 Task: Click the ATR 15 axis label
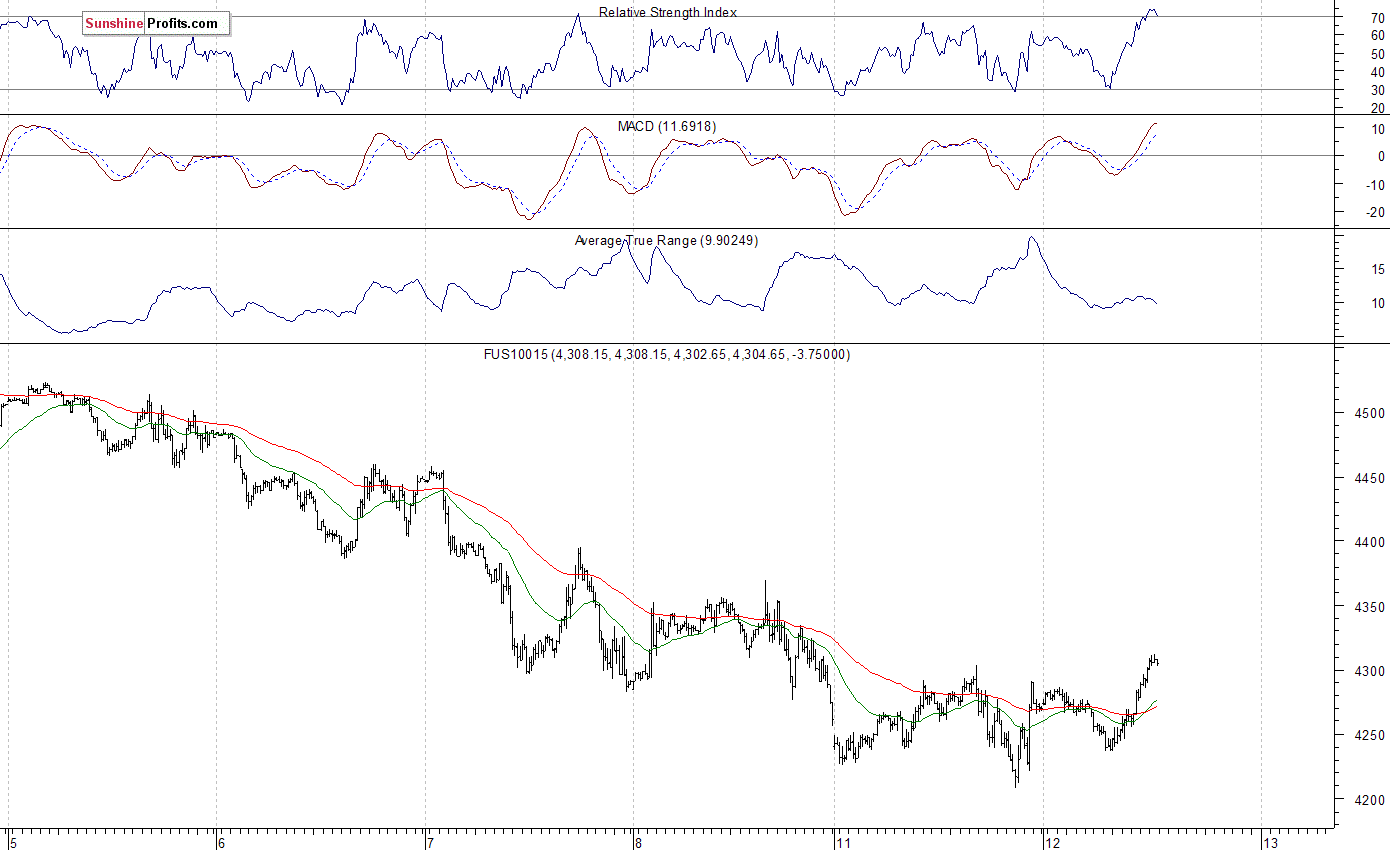pyautogui.click(x=1377, y=269)
